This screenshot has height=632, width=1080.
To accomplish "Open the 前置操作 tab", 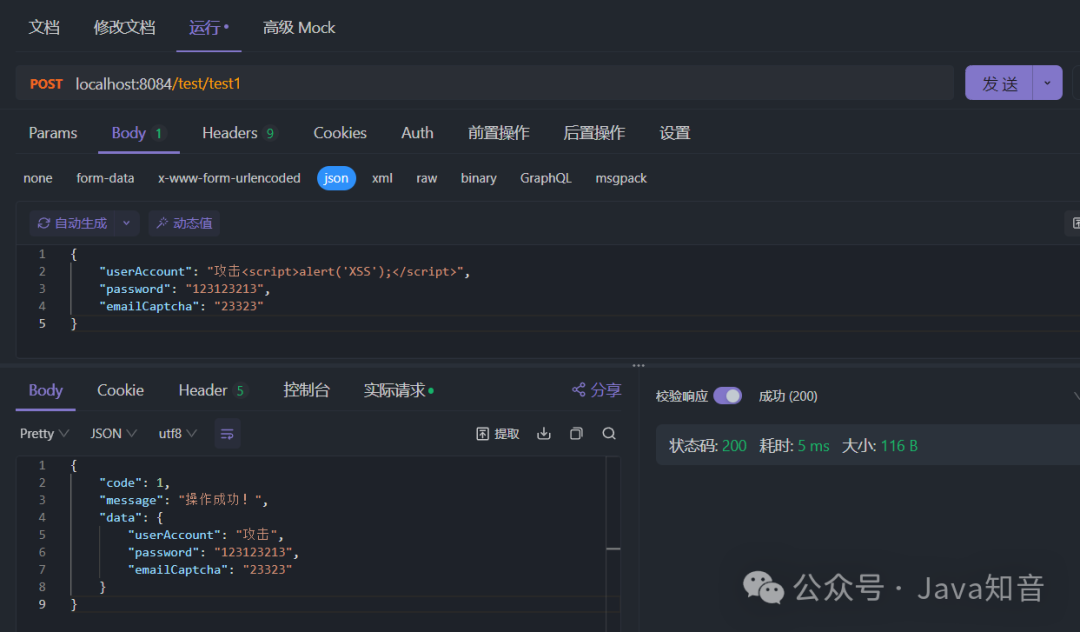I will [499, 133].
